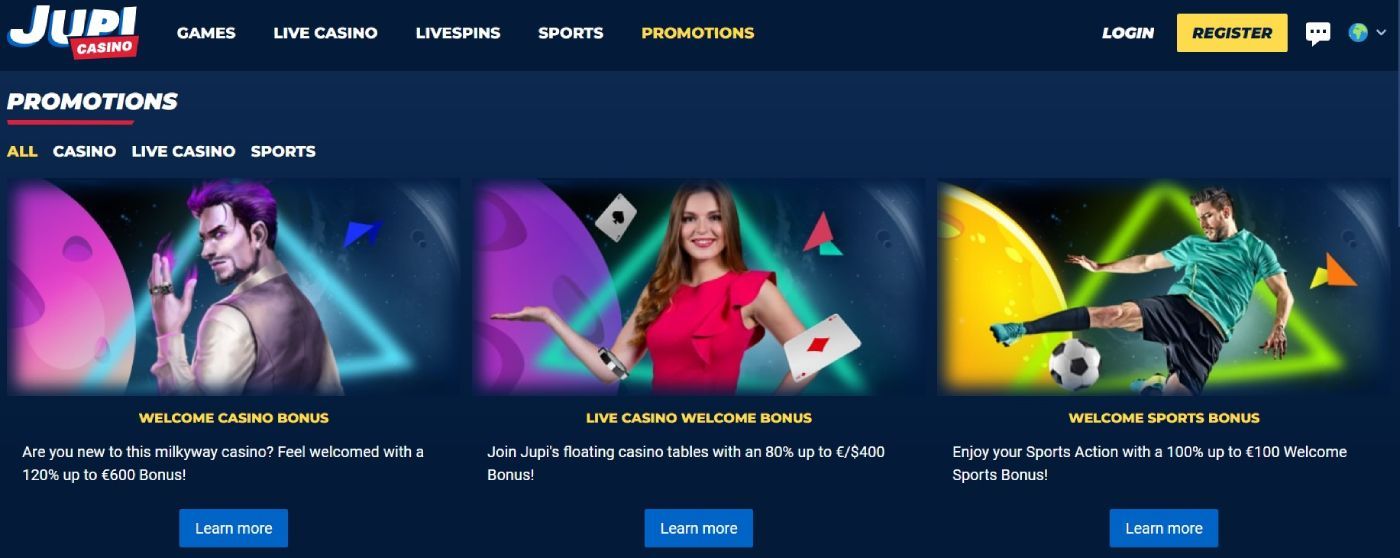Switch to Live Casino promotions filter
Viewport: 1400px width, 558px height.
(x=183, y=151)
